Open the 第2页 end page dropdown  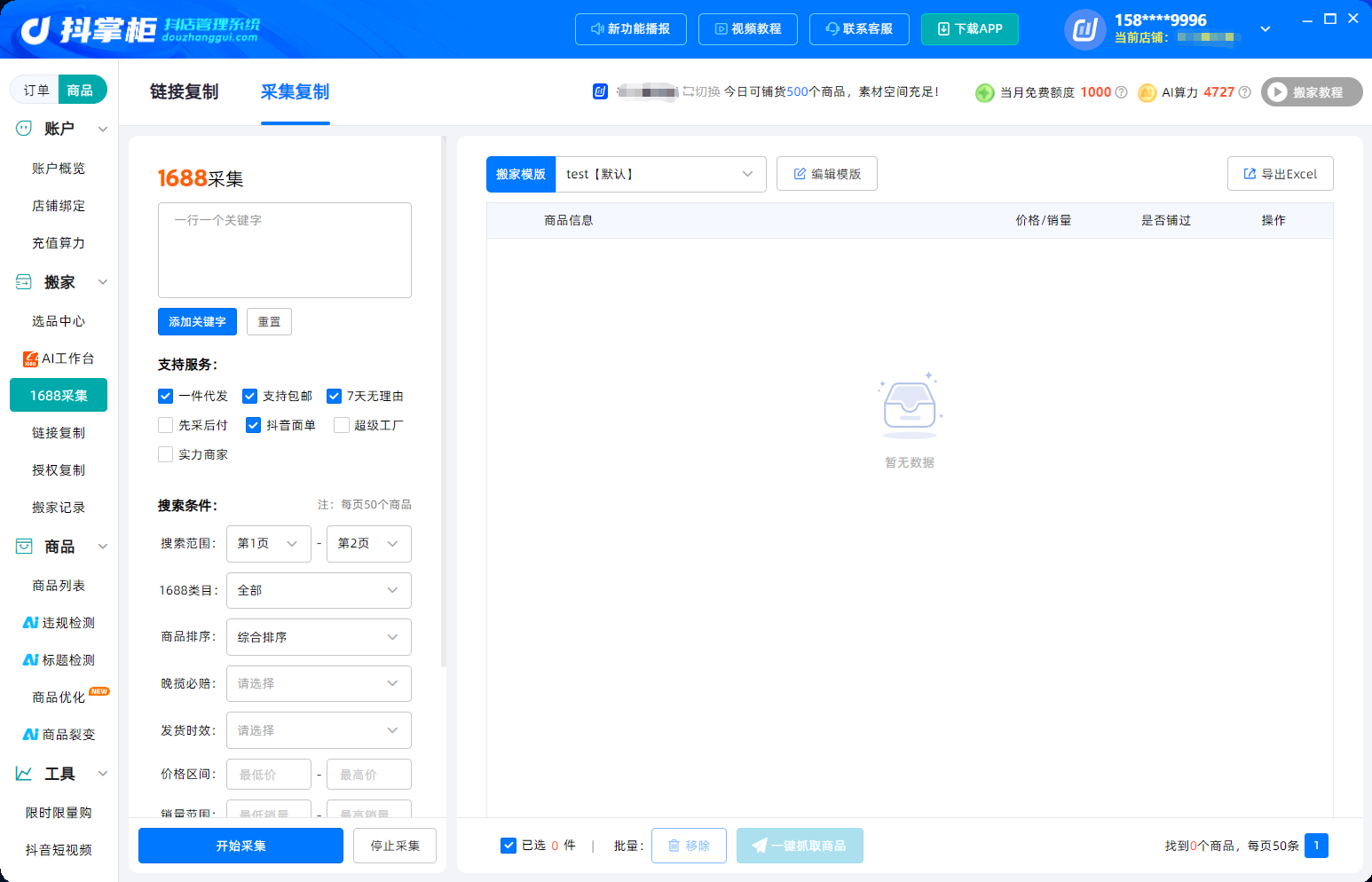(369, 544)
